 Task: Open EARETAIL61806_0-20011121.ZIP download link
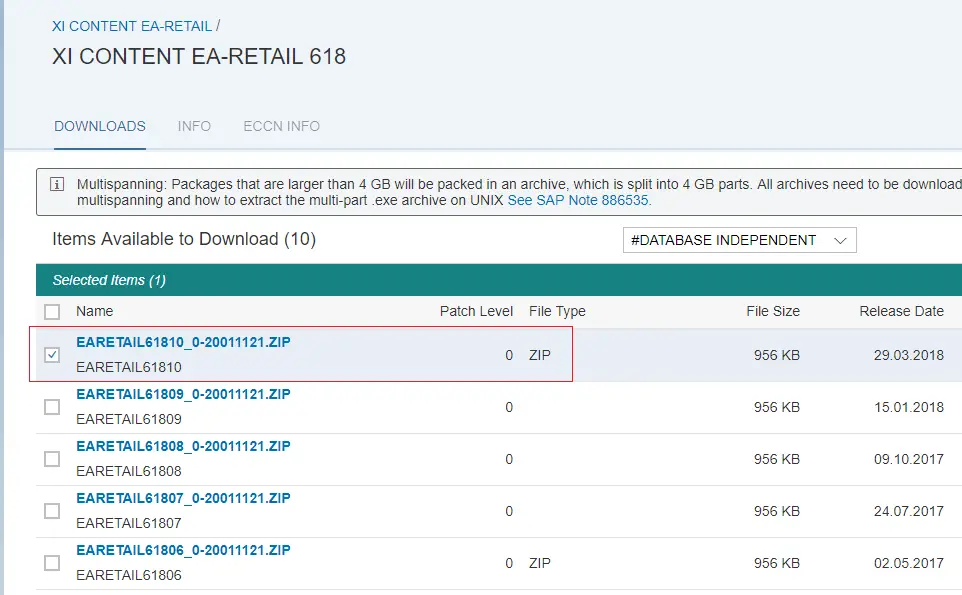coord(183,550)
